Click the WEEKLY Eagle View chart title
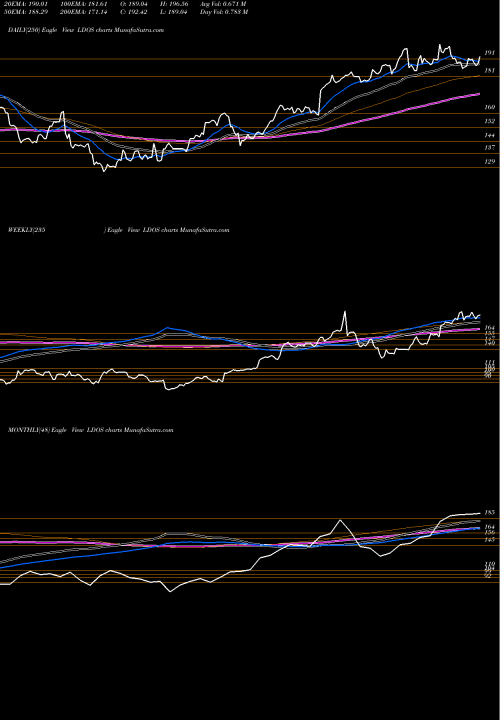The height and width of the screenshot is (720, 500). pos(118,230)
